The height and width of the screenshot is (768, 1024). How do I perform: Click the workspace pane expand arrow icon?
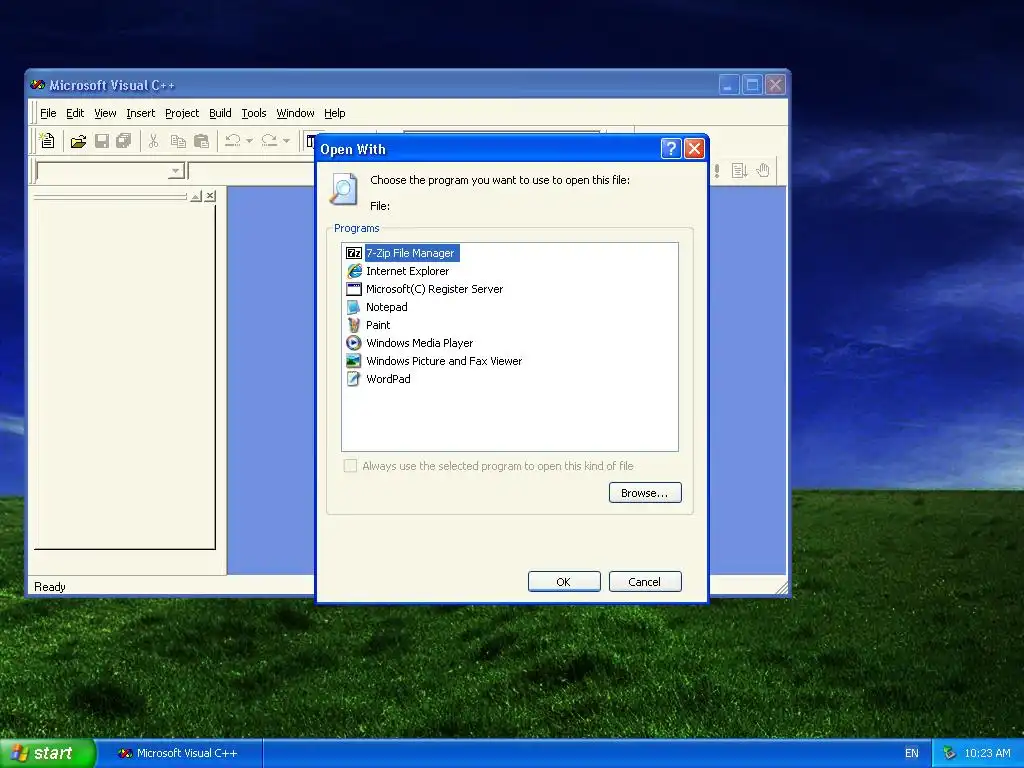tap(196, 196)
